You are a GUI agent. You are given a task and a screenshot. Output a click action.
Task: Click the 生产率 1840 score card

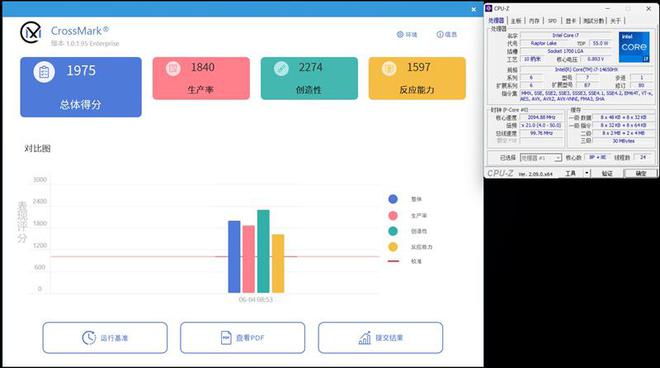click(201, 78)
